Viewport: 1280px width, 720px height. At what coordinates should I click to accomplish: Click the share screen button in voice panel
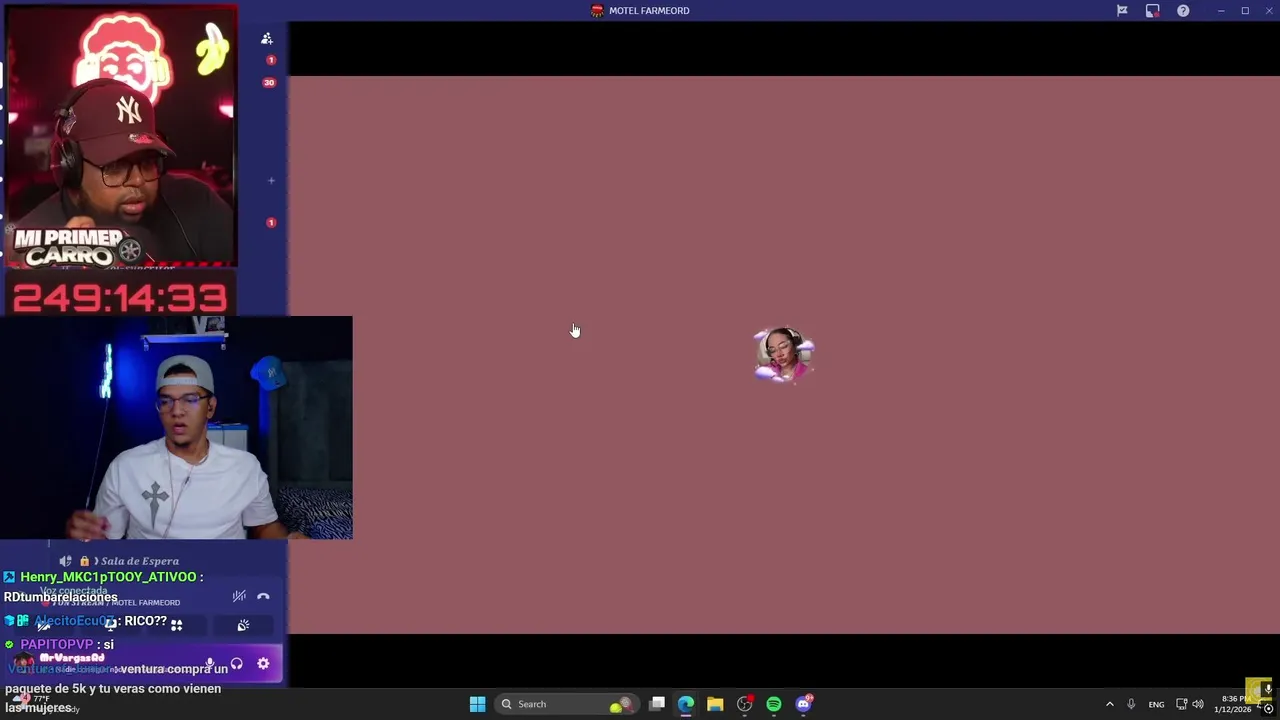tap(110, 625)
